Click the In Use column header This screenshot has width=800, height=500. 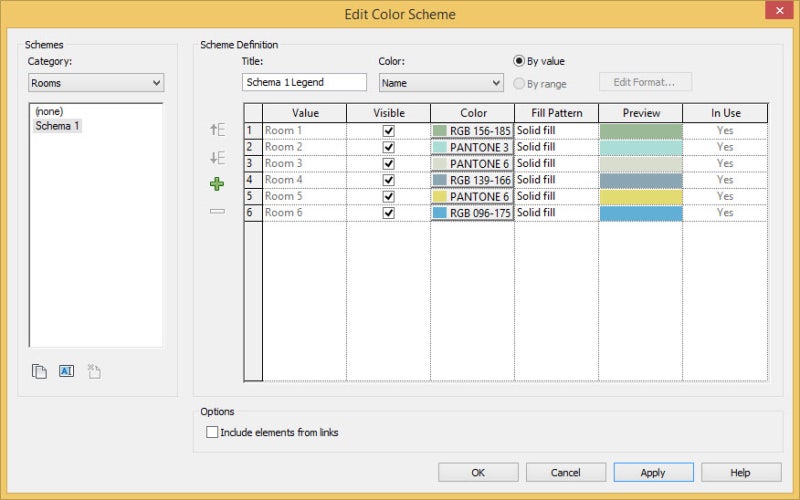point(725,113)
